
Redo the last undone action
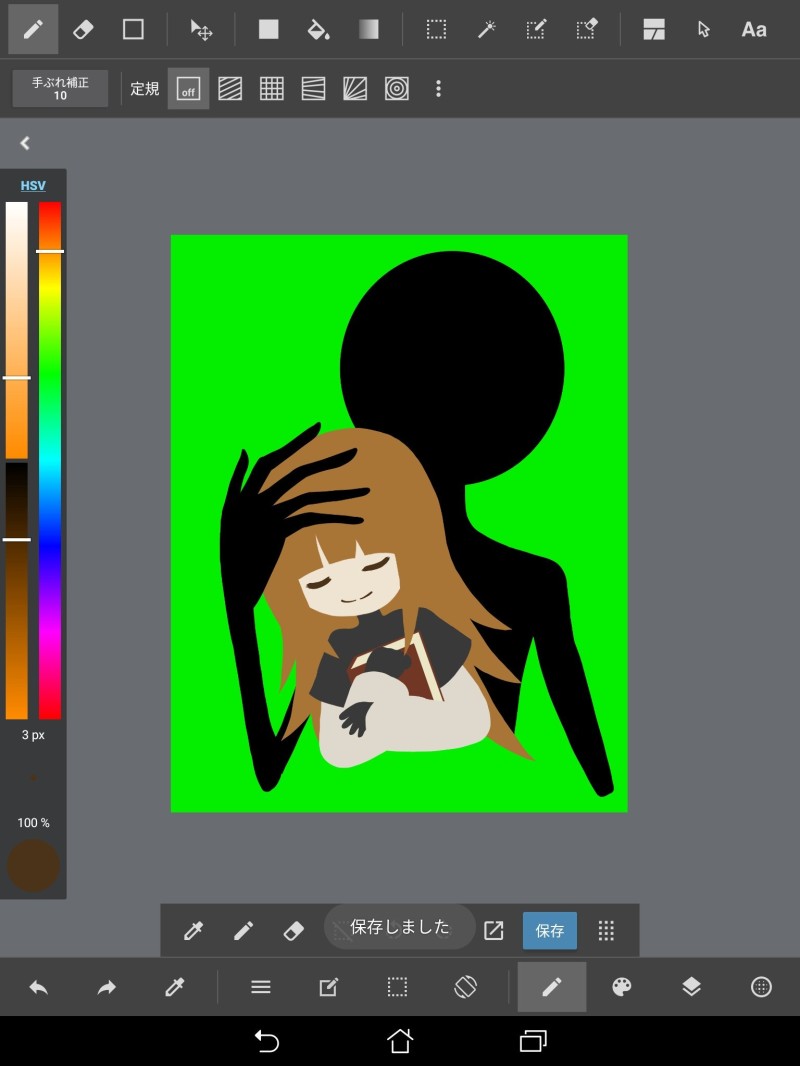point(107,987)
